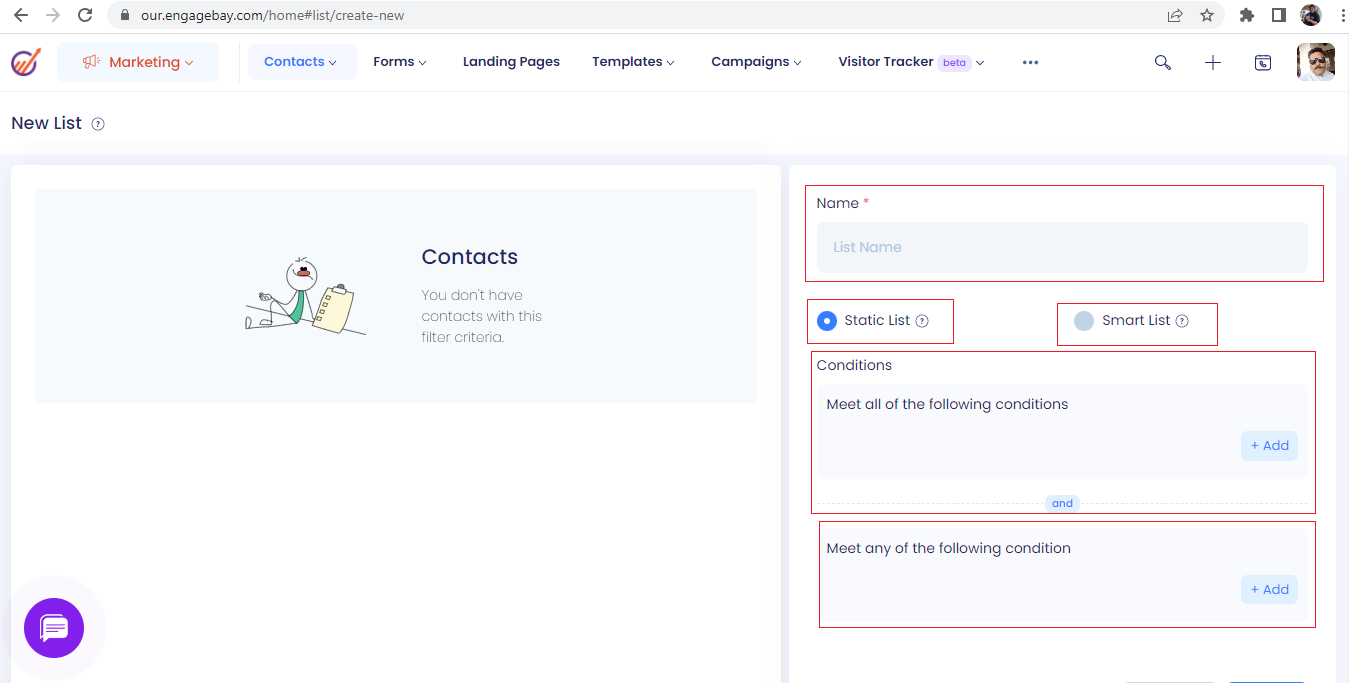
Task: Toggle the browser side panel icon
Action: (1278, 15)
